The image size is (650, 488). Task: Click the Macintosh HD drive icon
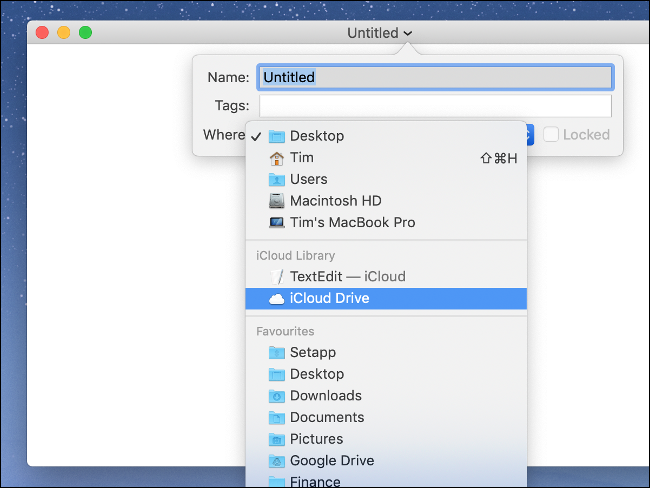[276, 201]
